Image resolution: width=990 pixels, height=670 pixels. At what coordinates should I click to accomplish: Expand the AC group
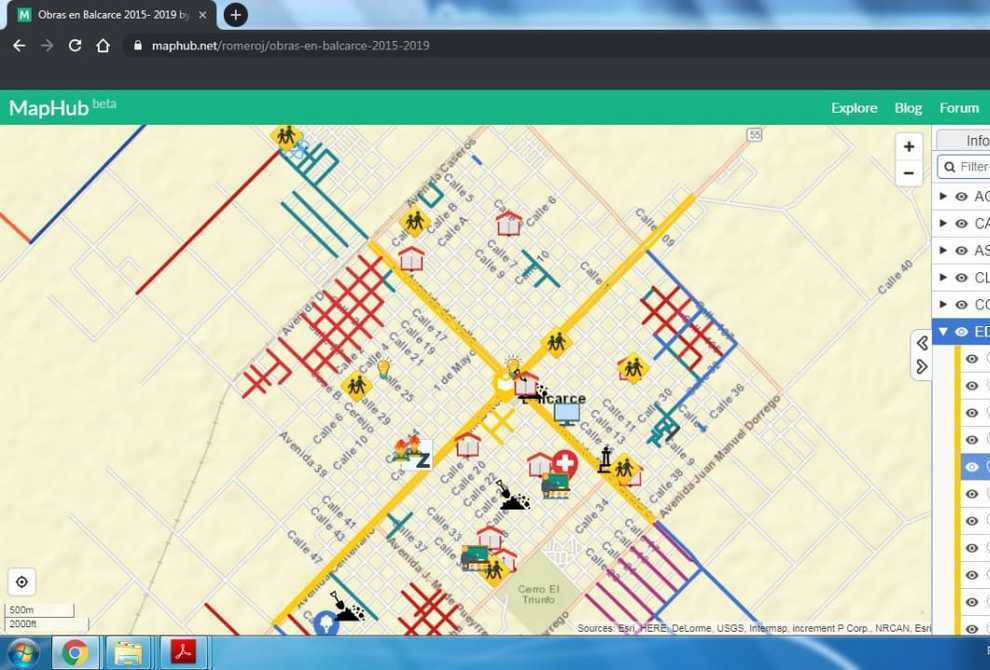pos(943,196)
